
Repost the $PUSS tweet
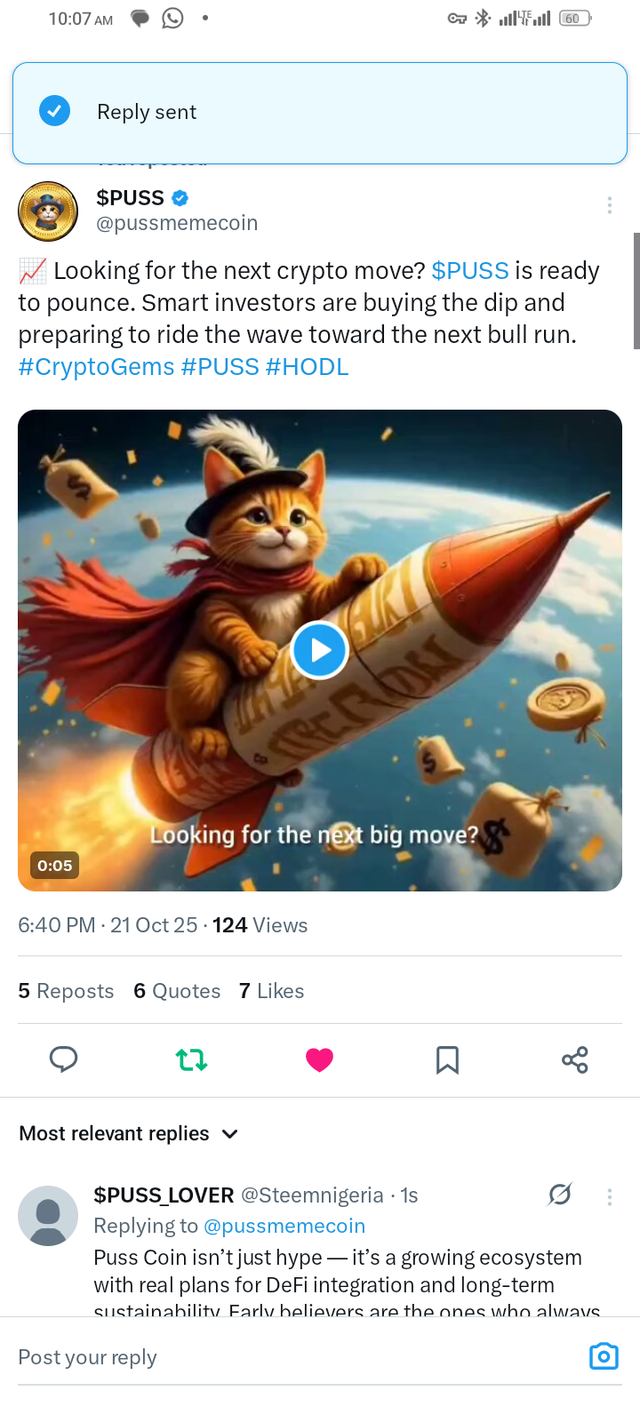pyautogui.click(x=191, y=1059)
